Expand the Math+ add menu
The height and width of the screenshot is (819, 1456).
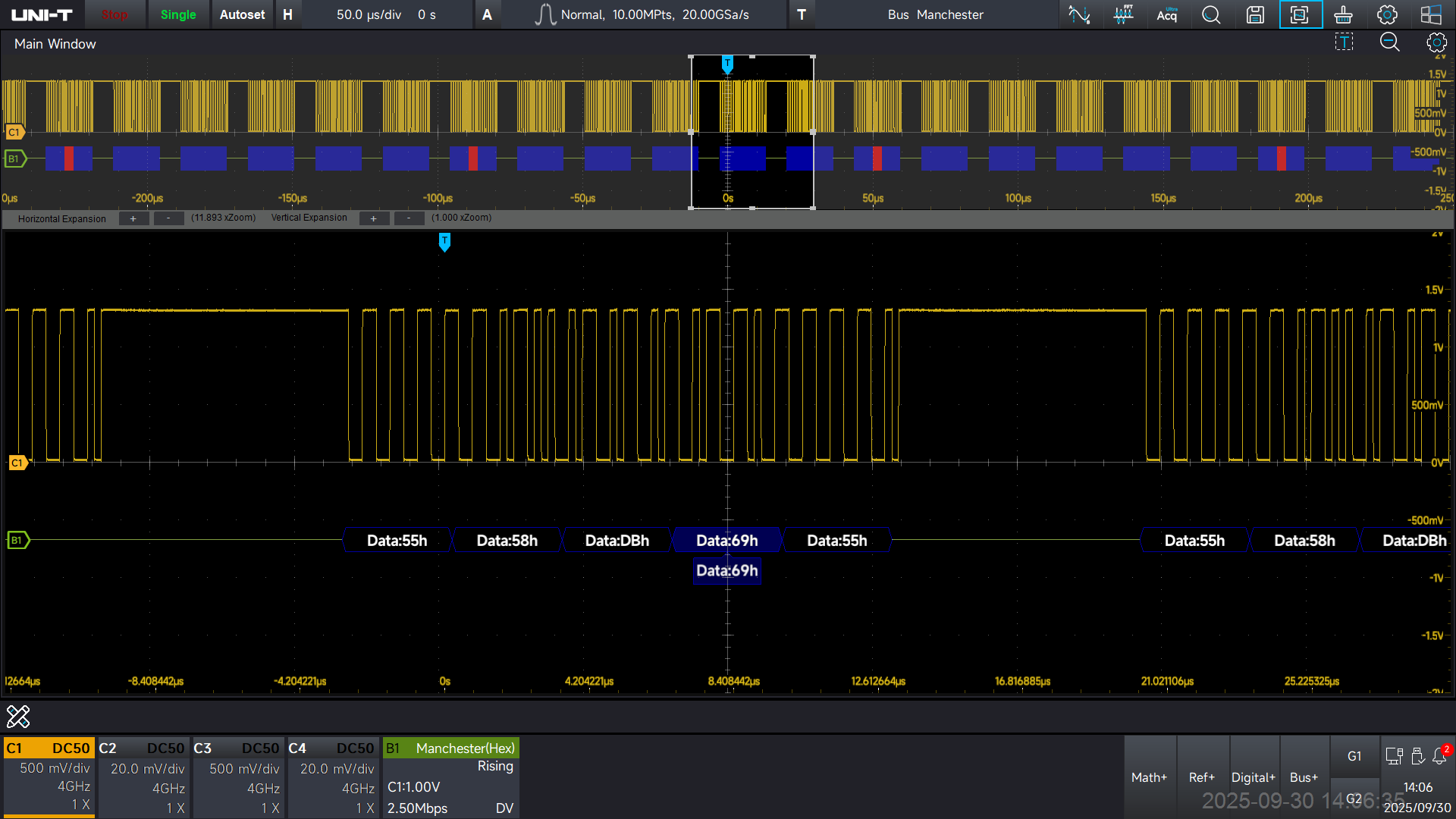(1149, 777)
